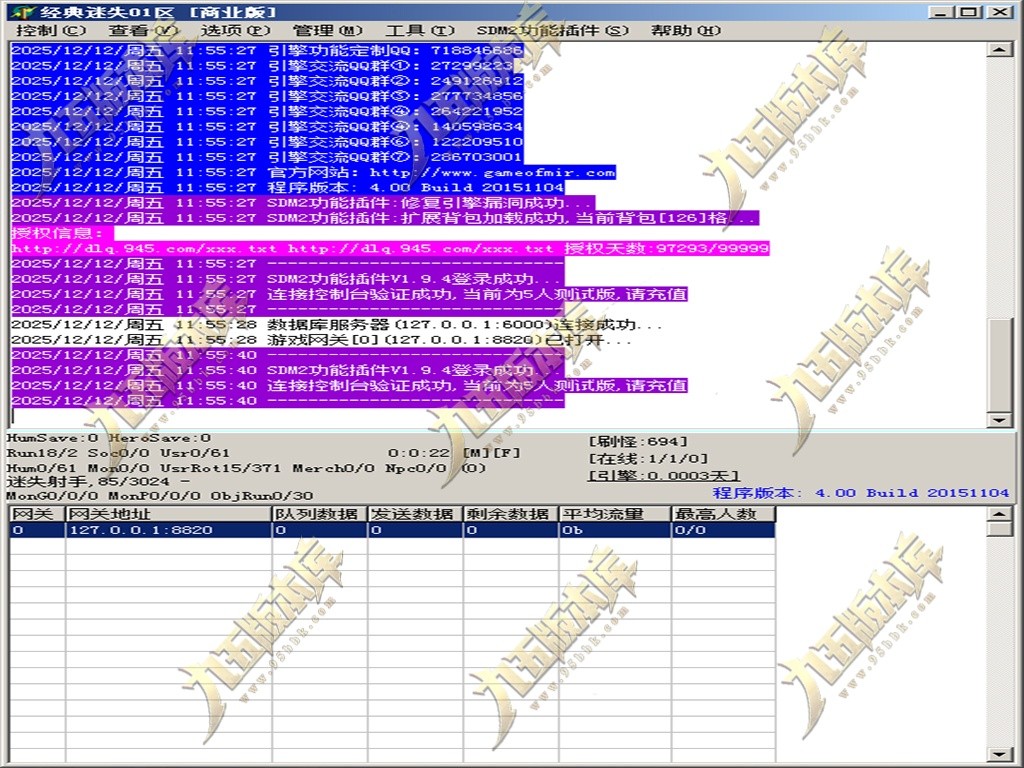Image resolution: width=1024 pixels, height=768 pixels.
Task: Click the 引擎交流QQ群③: 277734856 log line
Action: (267, 96)
